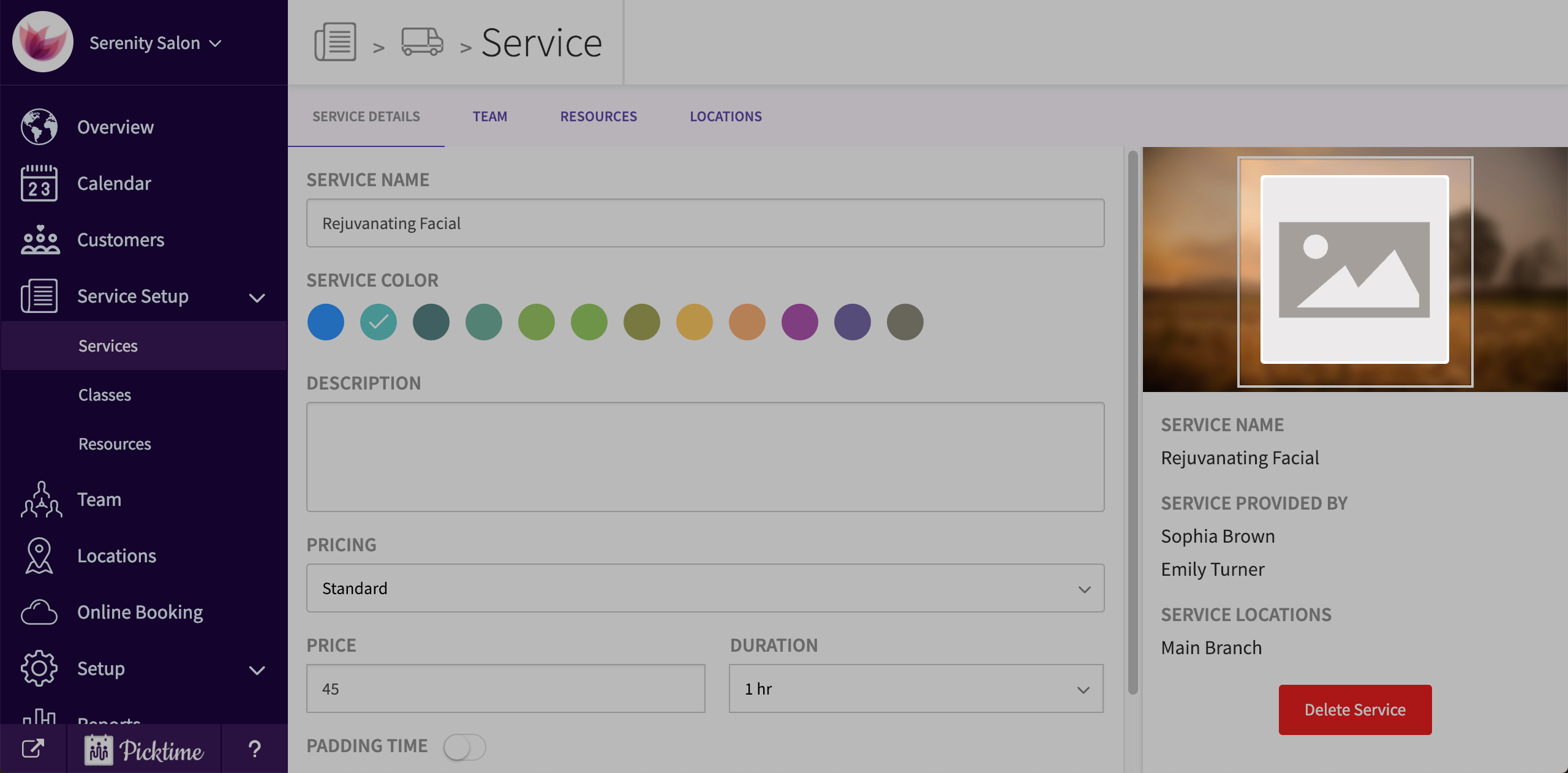
Task: Open the Duration 1 hr dropdown
Action: 916,688
